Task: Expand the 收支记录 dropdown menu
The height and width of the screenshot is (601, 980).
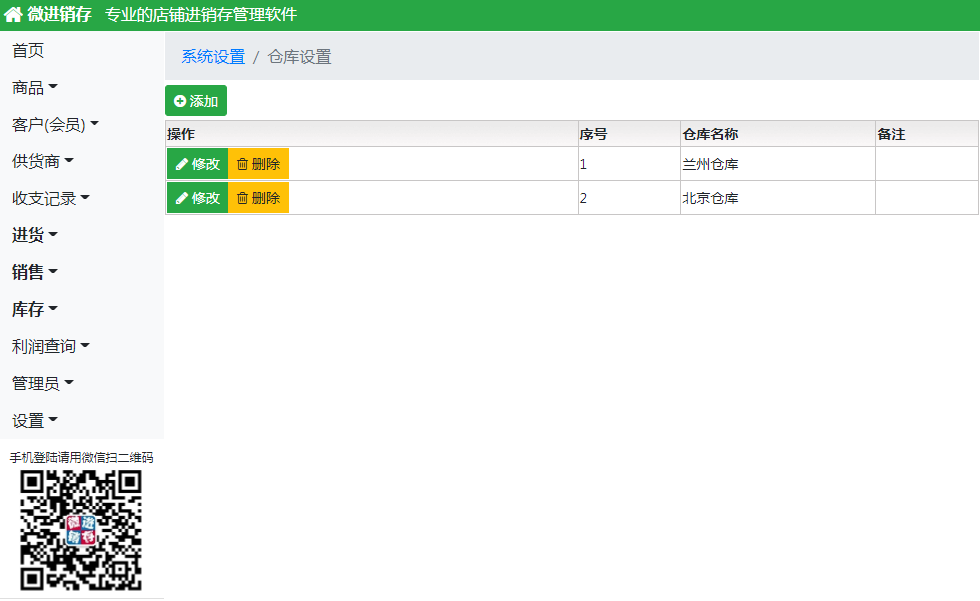Action: (x=51, y=198)
